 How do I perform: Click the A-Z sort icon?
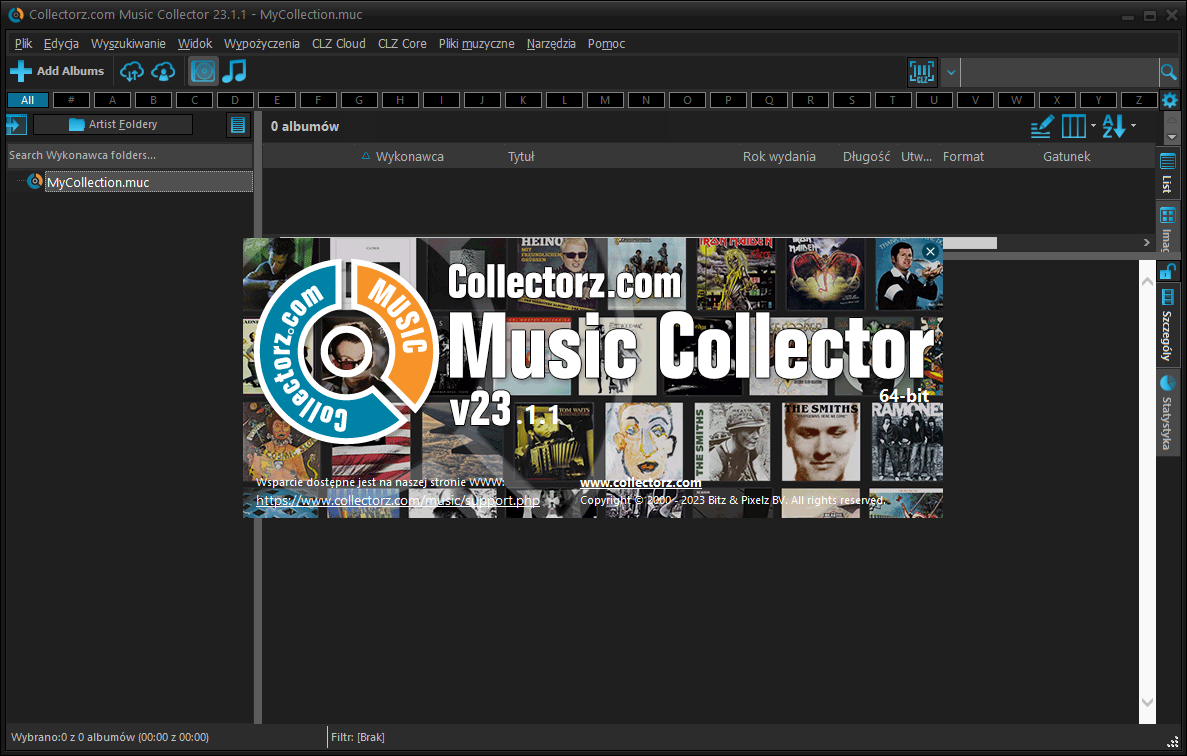[x=1114, y=126]
